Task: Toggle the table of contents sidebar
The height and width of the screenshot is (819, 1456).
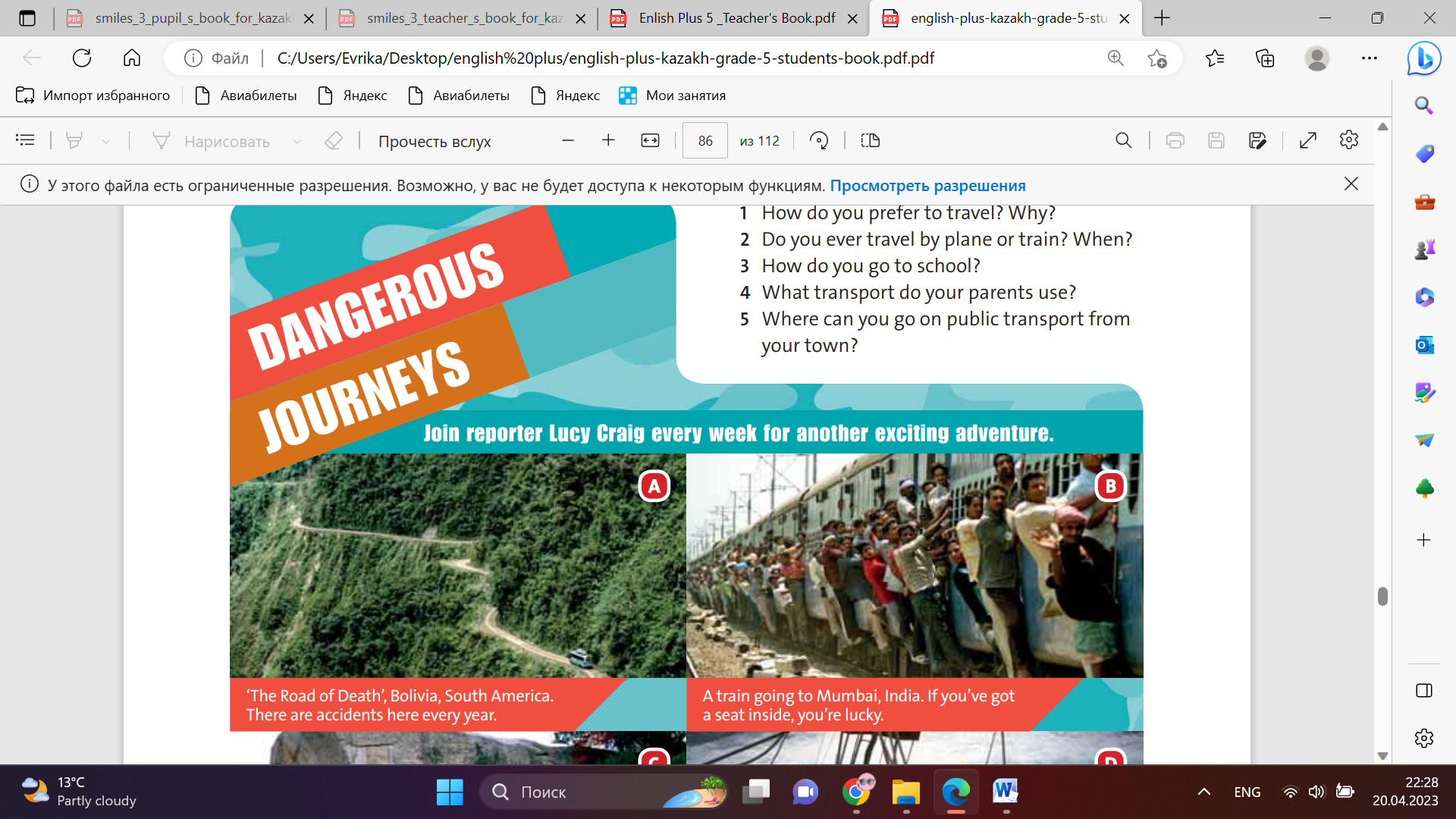Action: [25, 140]
